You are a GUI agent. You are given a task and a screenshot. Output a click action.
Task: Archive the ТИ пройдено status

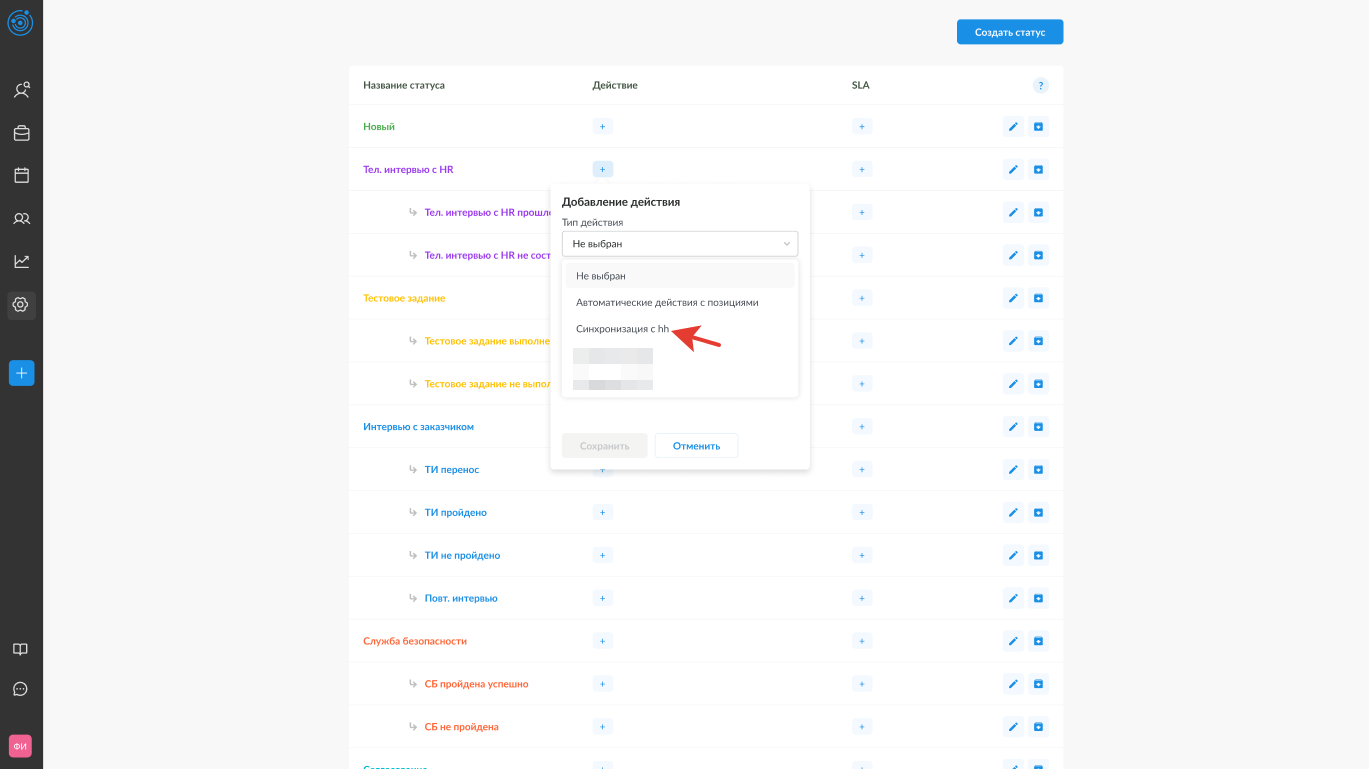click(x=1039, y=513)
